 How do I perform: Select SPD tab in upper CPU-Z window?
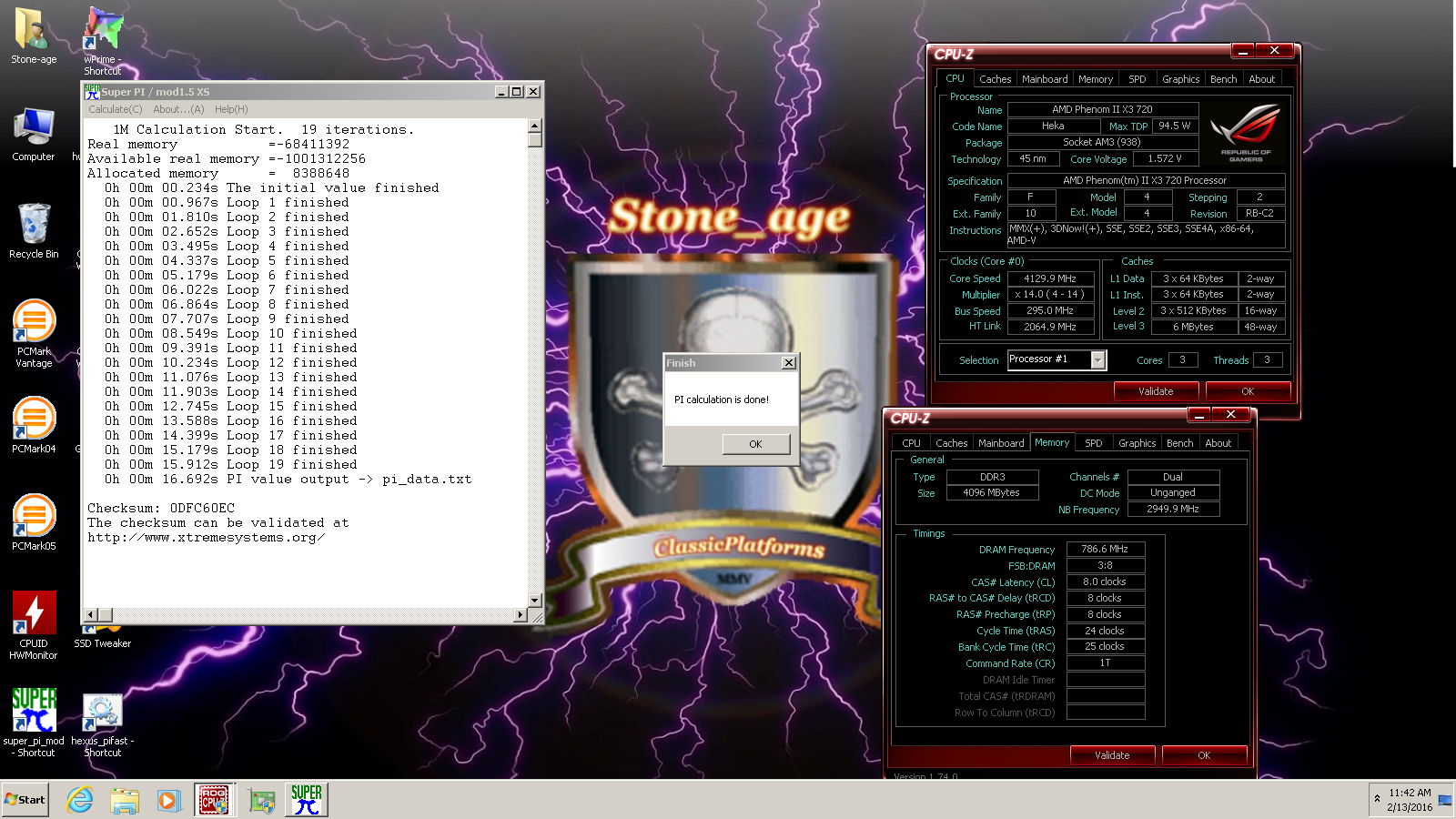tap(1137, 79)
